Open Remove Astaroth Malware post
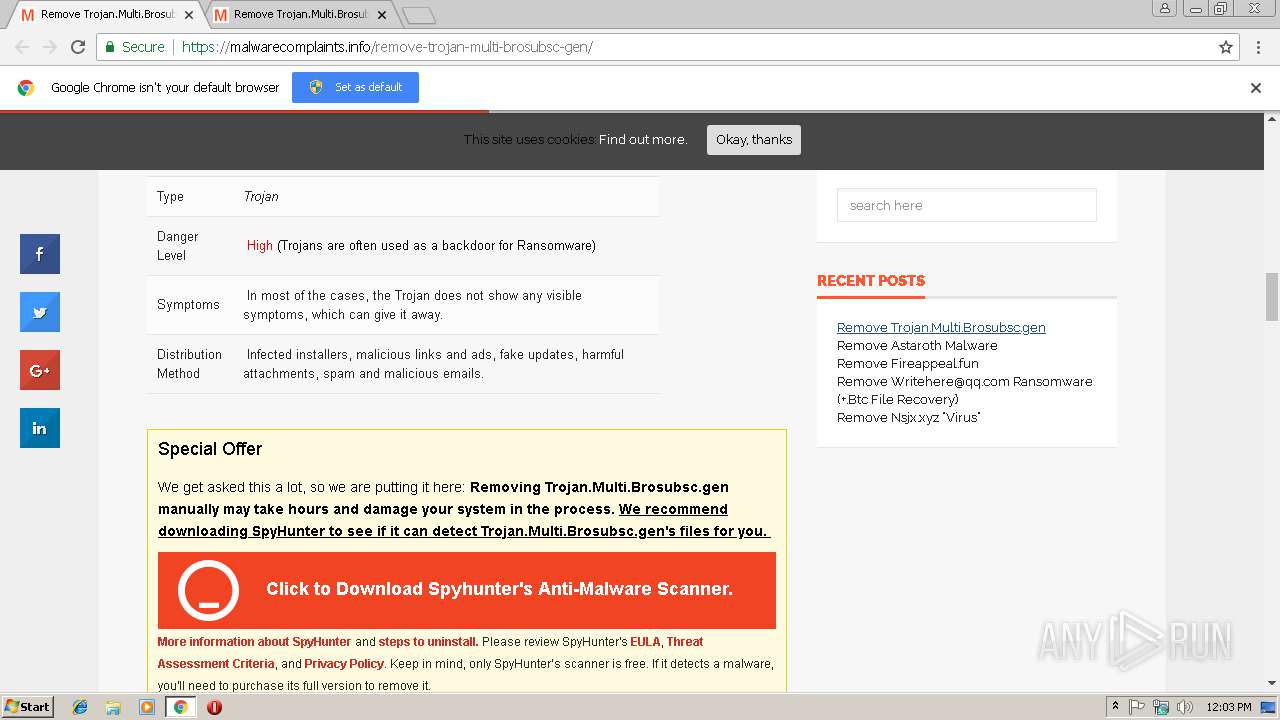This screenshot has height=720, width=1280. pos(917,345)
